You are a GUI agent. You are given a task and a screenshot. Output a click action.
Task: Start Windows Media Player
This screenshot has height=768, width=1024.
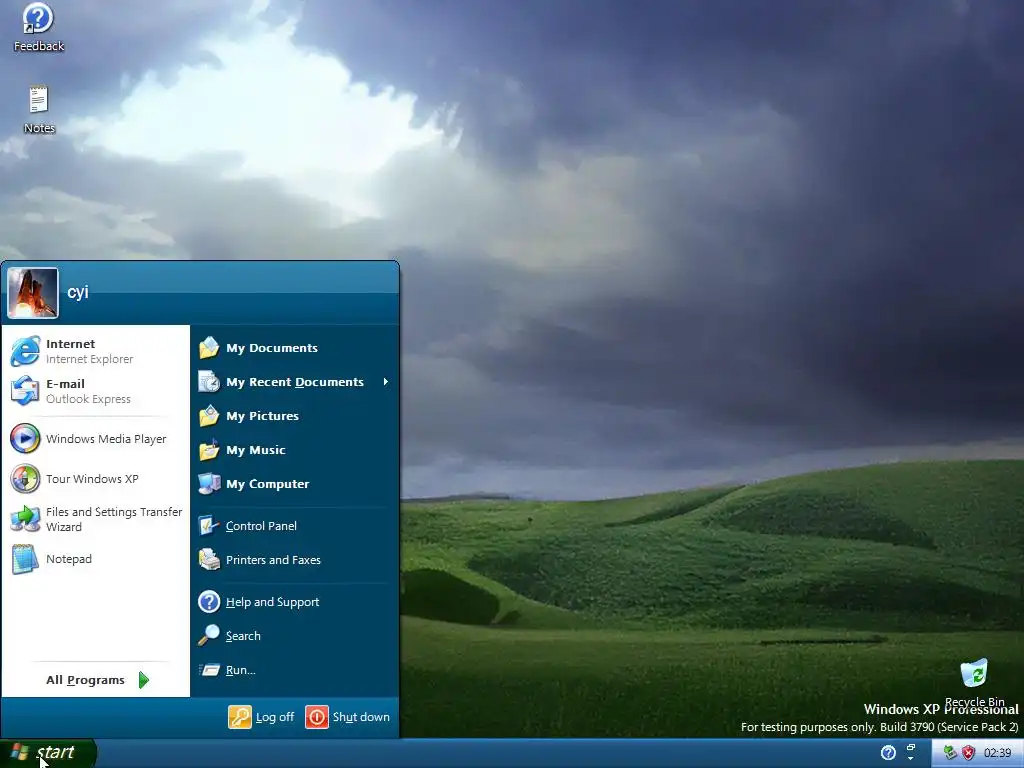(x=95, y=439)
